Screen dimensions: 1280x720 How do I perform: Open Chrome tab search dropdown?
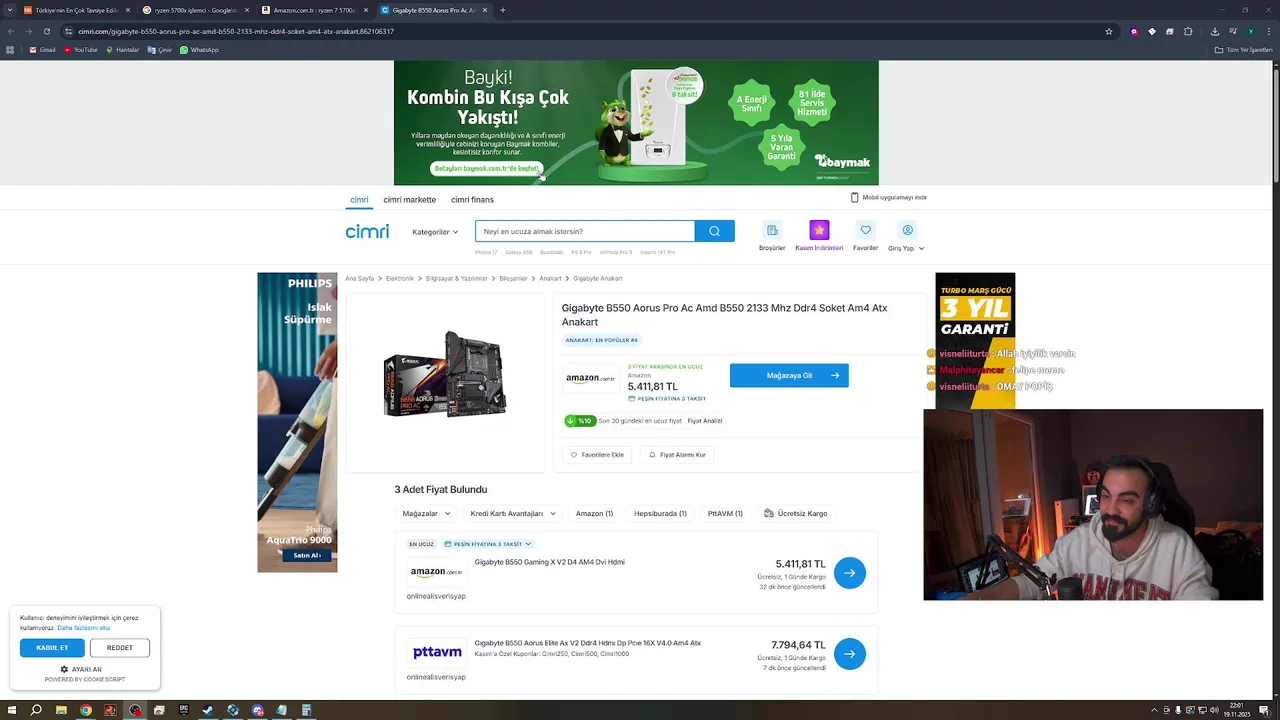click(12, 10)
